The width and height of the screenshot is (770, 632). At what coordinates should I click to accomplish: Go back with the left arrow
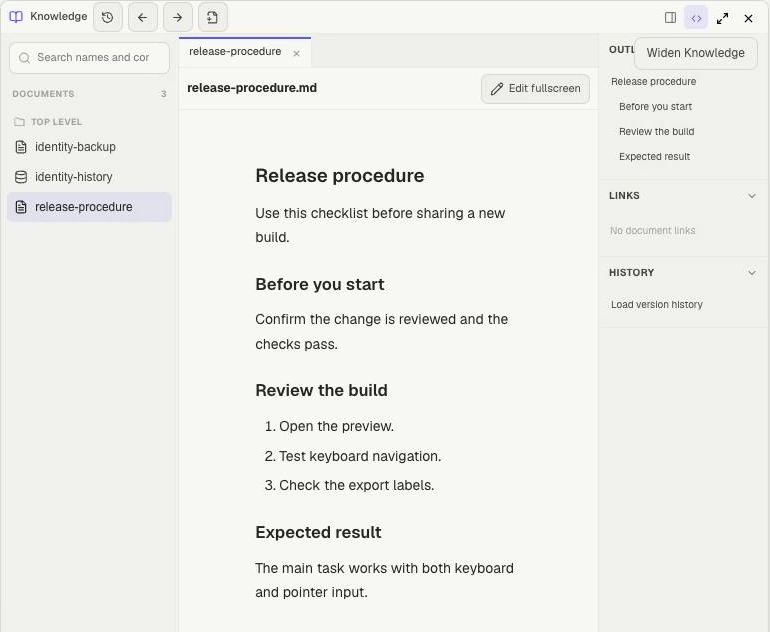(x=143, y=18)
